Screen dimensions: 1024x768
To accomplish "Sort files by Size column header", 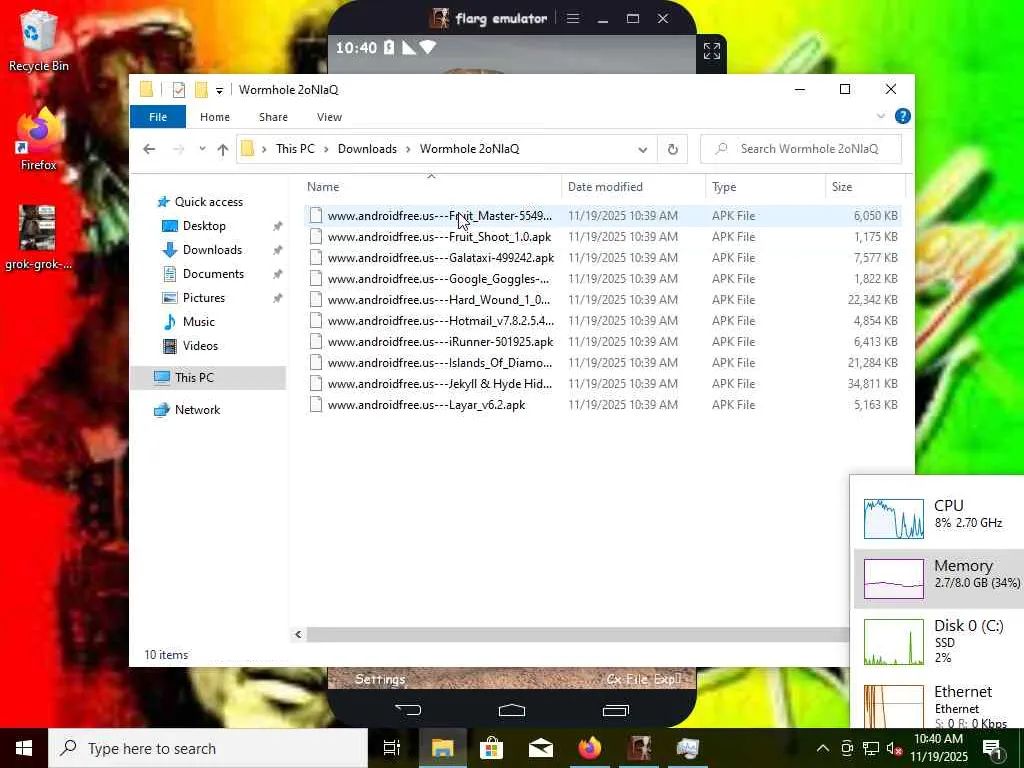I will [865, 187].
